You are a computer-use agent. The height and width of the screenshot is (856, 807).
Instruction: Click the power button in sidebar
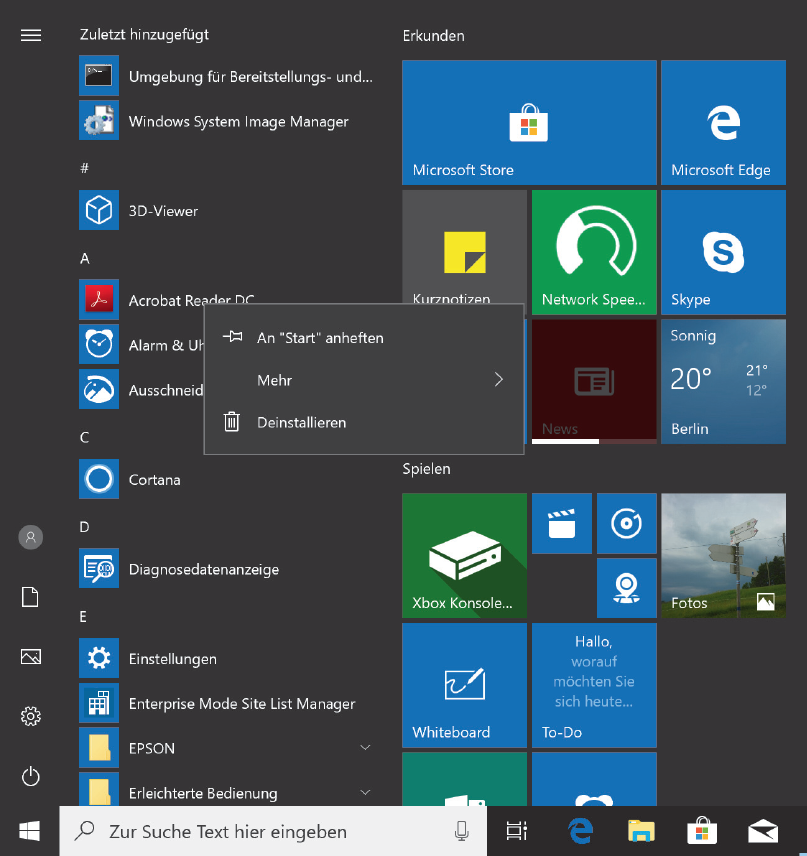pos(31,776)
